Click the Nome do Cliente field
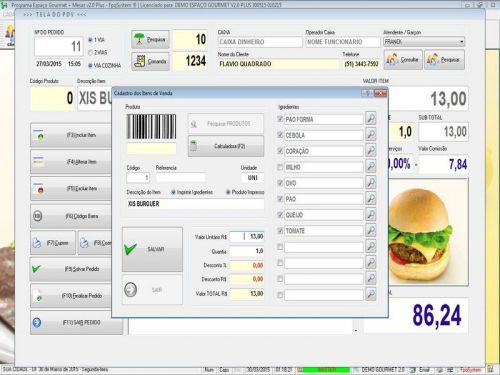500x375 pixels. click(x=278, y=64)
